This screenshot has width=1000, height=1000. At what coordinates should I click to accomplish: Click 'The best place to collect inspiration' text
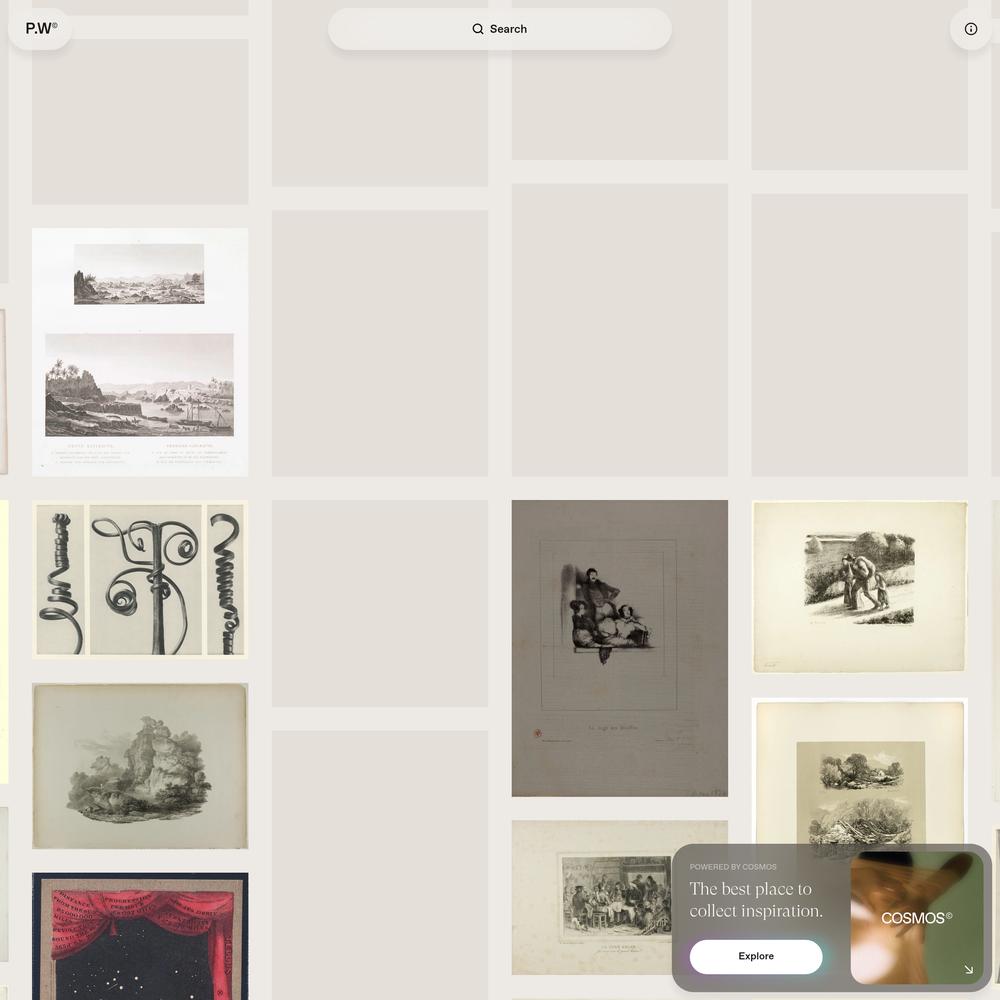tap(756, 900)
